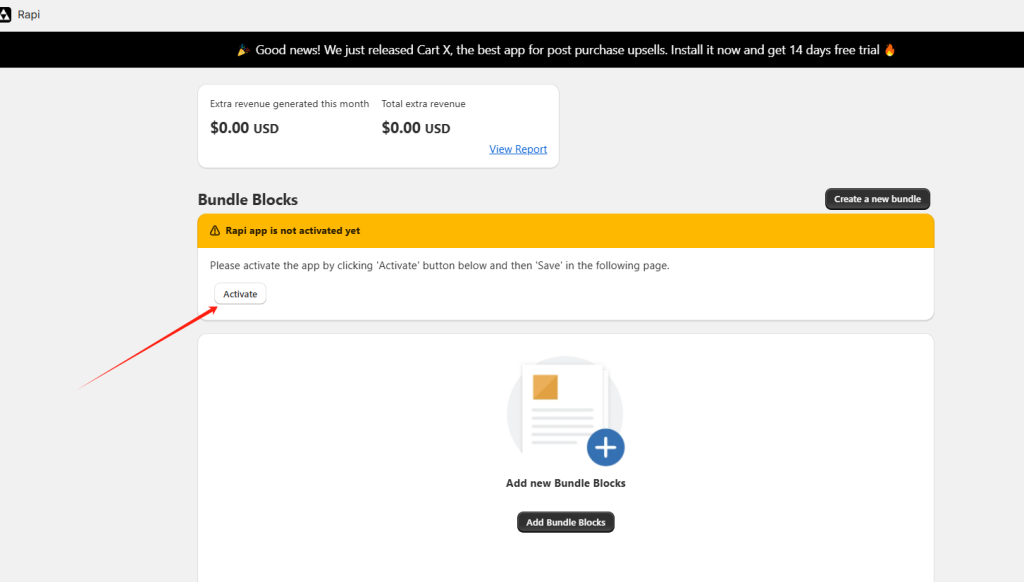Click the party popper emoji in banner
Screen dimensions: 1024x582
click(x=243, y=50)
